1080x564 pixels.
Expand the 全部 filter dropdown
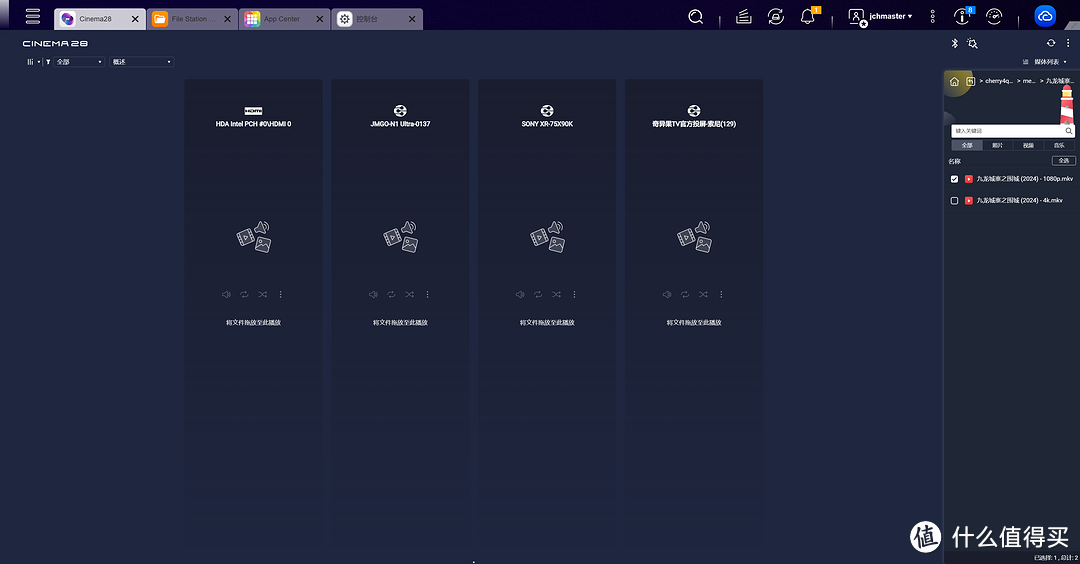pos(79,62)
